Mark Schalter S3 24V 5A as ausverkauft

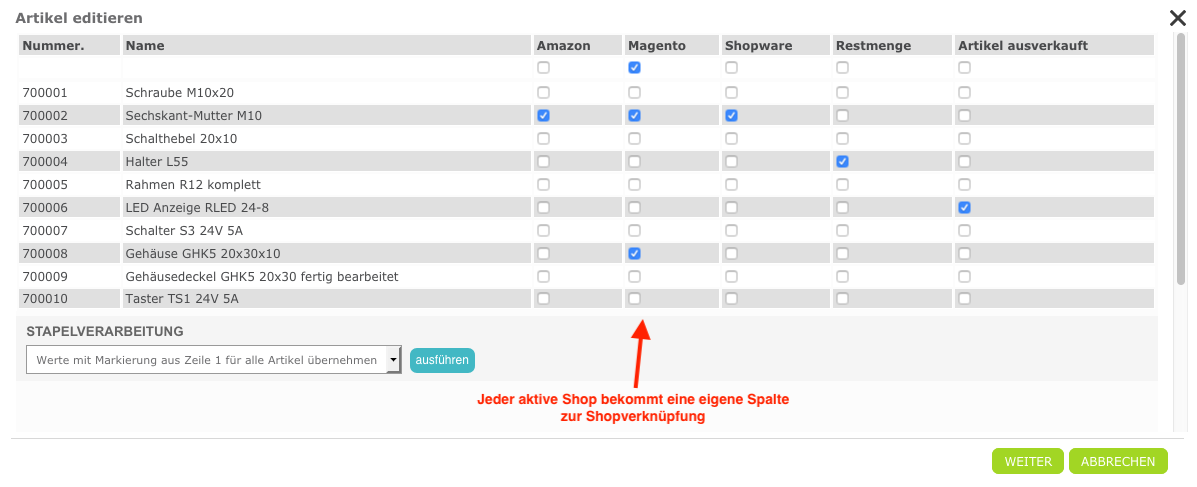pos(964,231)
